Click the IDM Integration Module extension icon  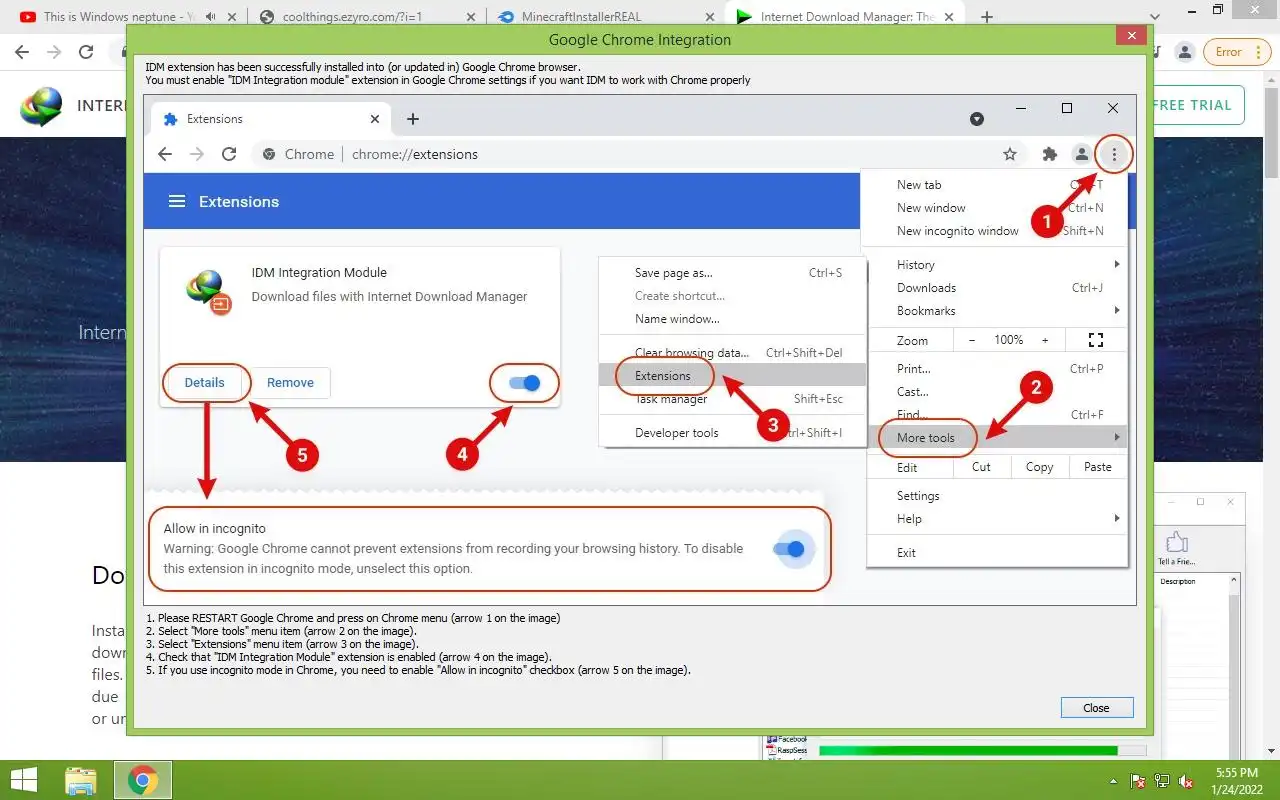click(208, 292)
